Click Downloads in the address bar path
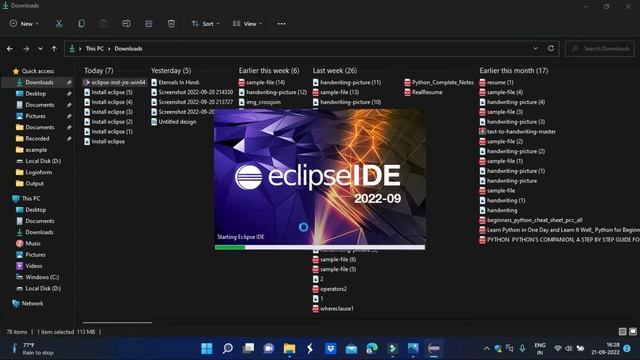This screenshot has height=360, width=640. point(128,49)
